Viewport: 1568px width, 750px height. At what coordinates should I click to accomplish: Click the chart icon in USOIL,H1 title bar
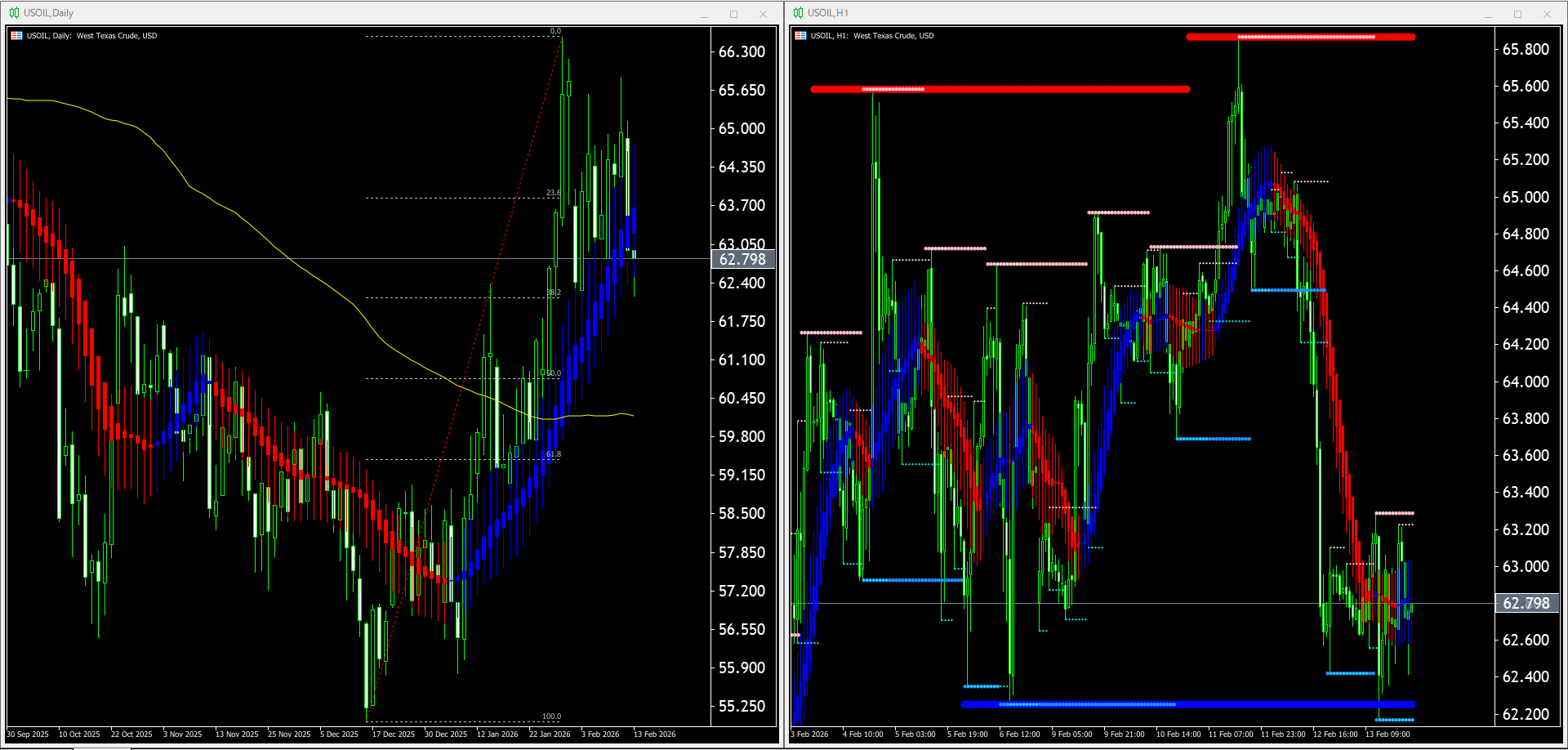point(798,13)
